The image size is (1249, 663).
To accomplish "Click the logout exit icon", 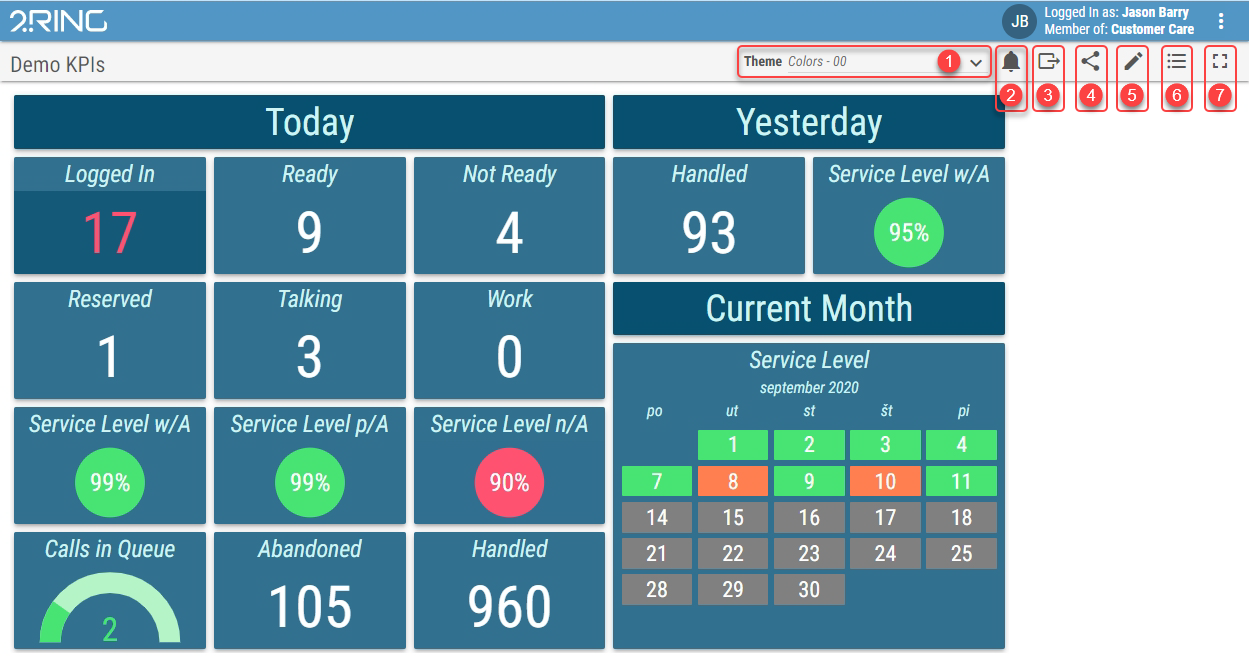I will tap(1049, 62).
